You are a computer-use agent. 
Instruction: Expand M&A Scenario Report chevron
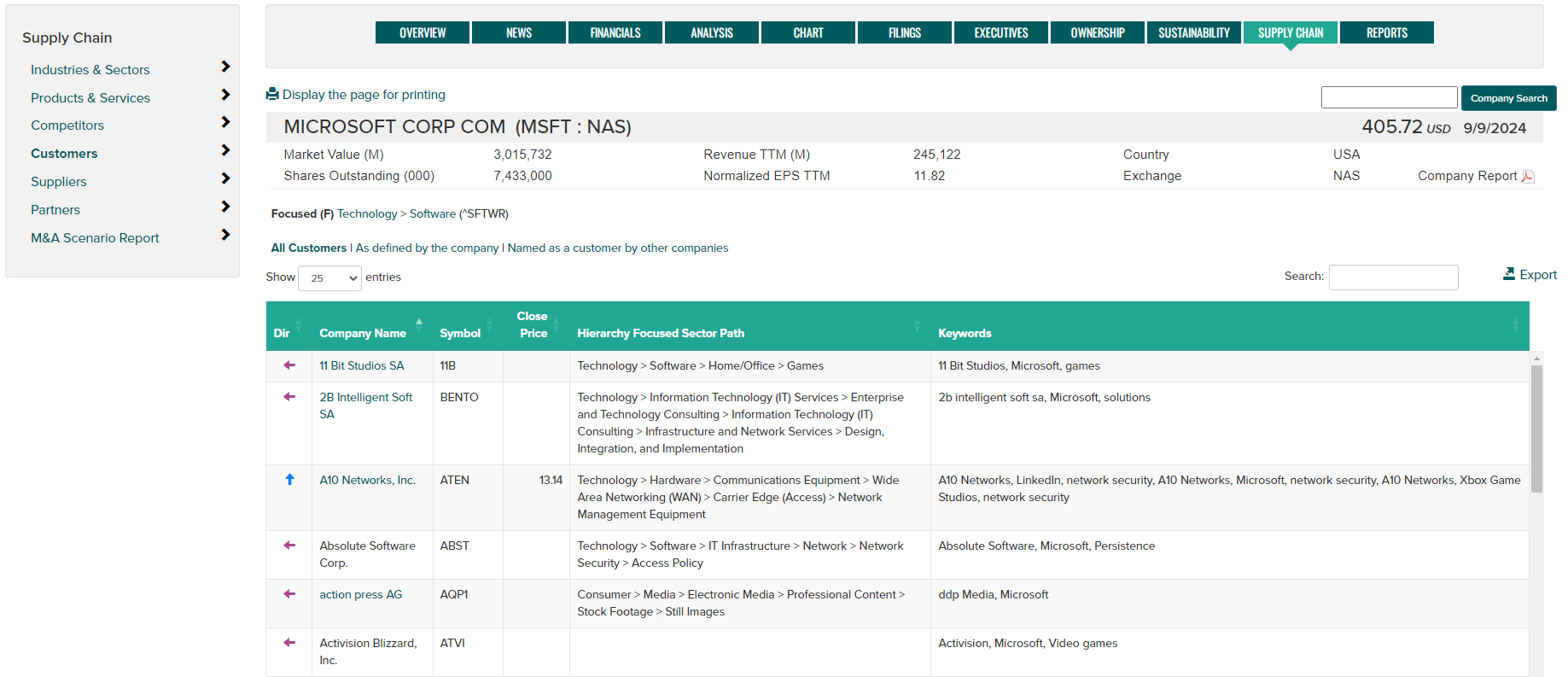tap(225, 235)
